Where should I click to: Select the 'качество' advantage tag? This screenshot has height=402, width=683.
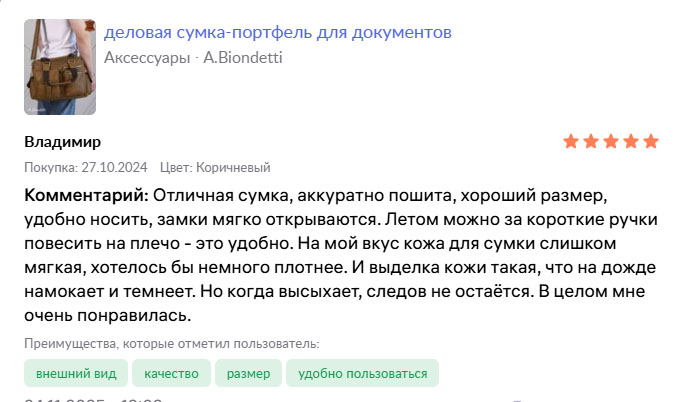(171, 374)
